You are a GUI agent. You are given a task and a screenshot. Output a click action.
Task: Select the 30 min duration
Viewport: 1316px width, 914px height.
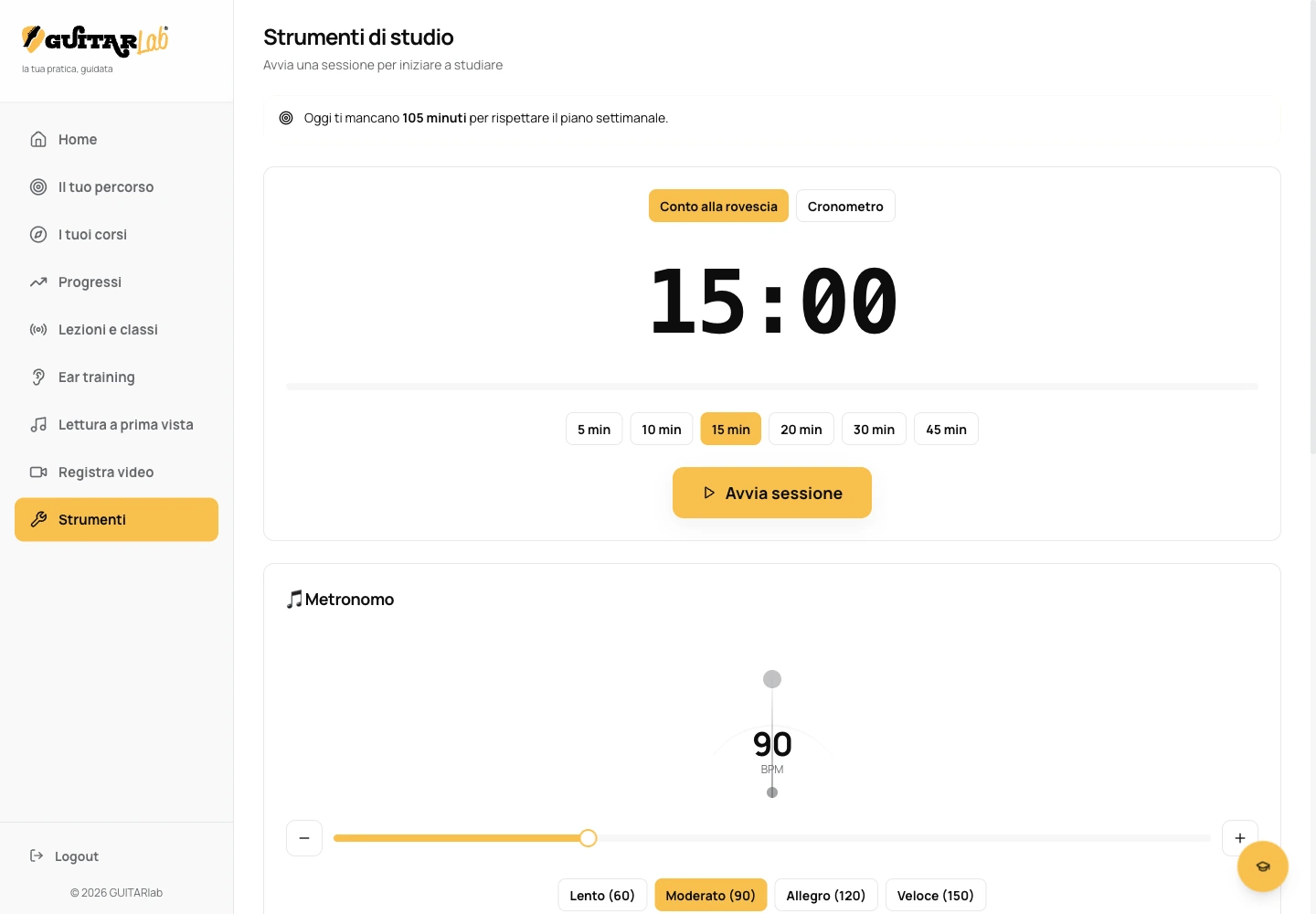click(874, 429)
